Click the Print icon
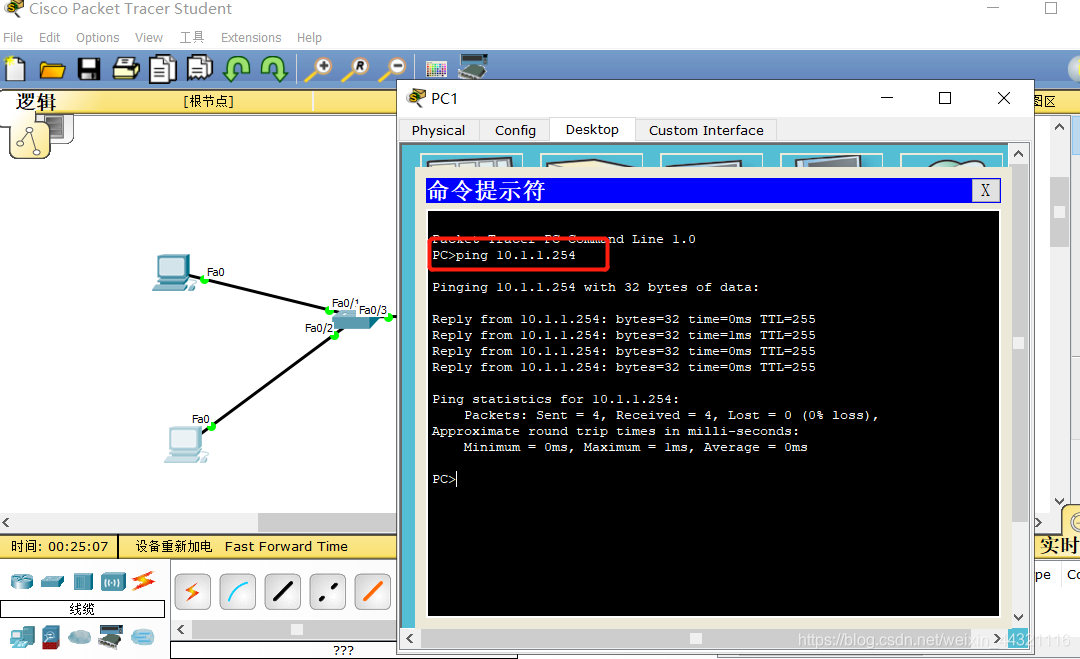This screenshot has width=1080, height=659. [x=126, y=68]
